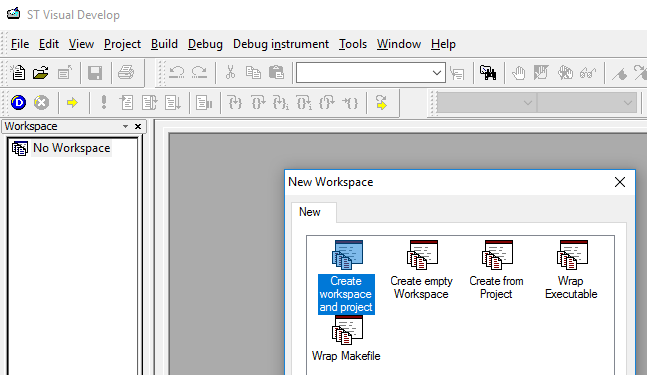Open the search text combo box dropdown
Image resolution: width=649 pixels, height=376 pixels.
click(437, 73)
